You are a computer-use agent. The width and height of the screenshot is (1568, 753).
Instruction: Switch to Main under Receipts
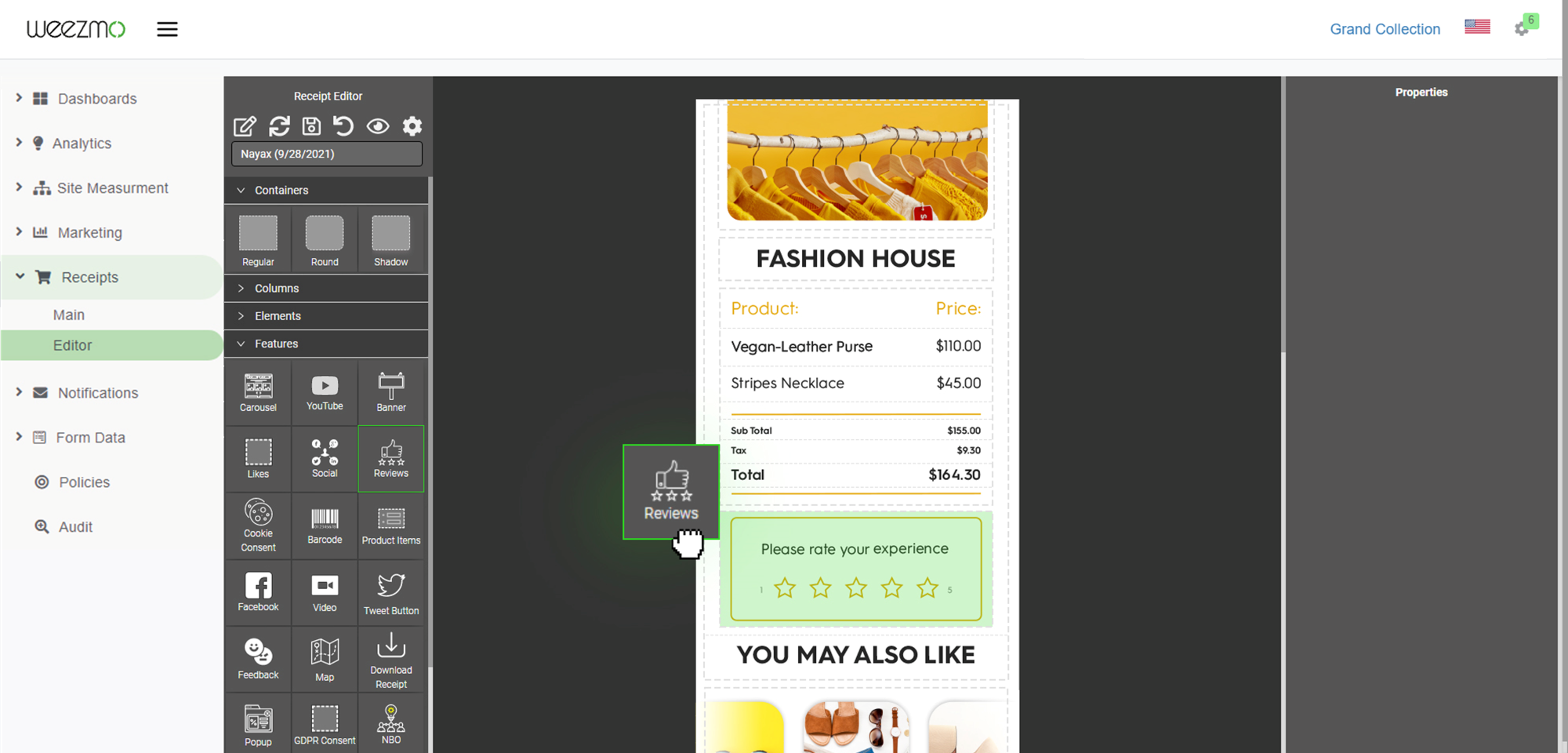[x=68, y=314]
